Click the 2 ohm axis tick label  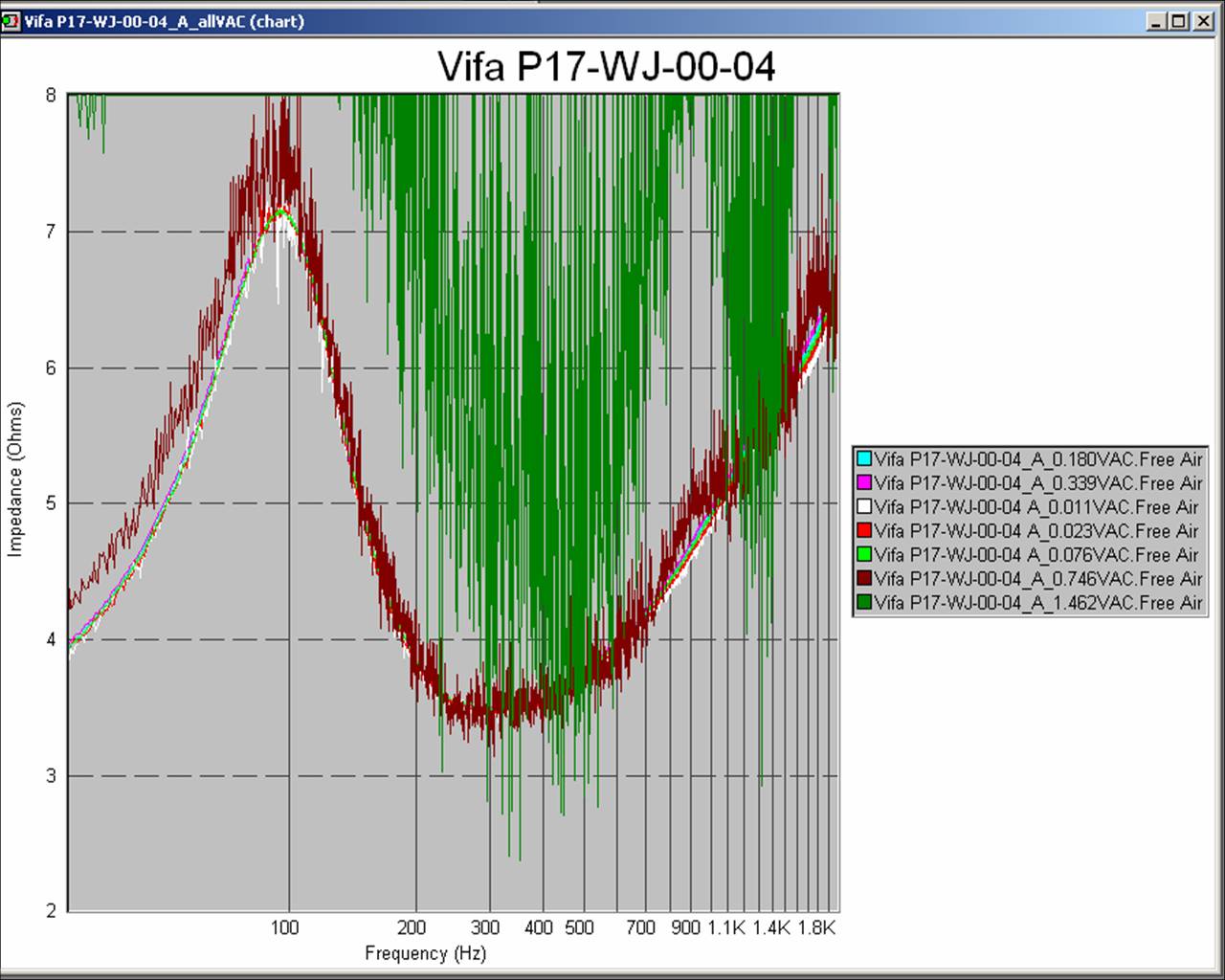tap(51, 910)
